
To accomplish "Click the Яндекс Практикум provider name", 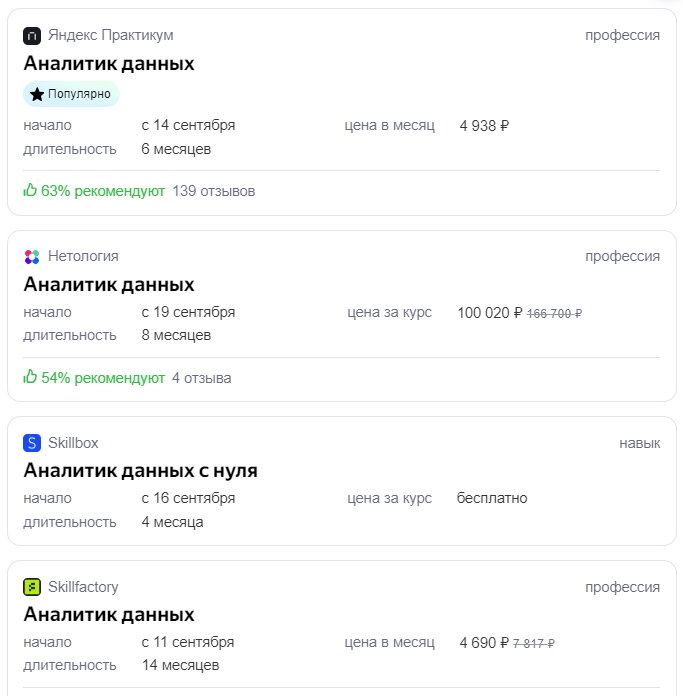I will coord(110,36).
